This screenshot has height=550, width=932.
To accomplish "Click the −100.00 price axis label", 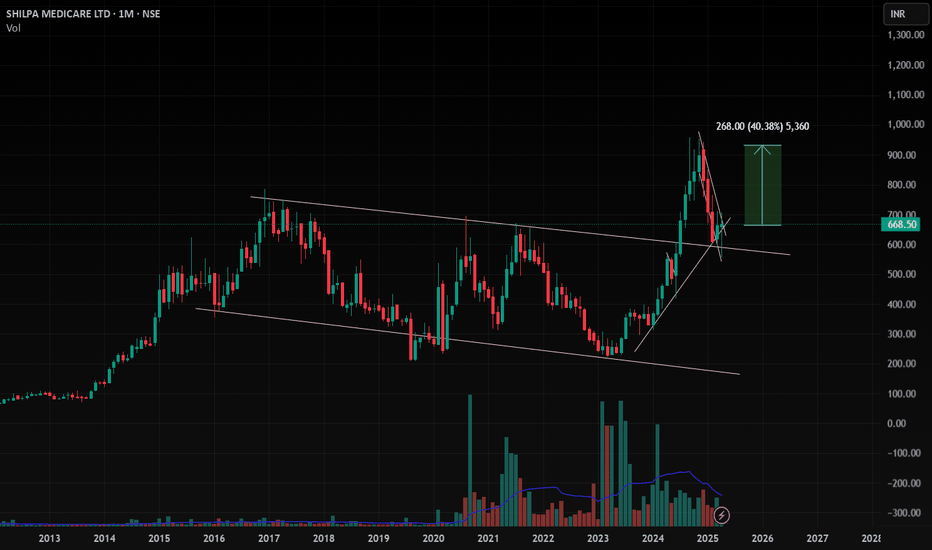I will (902, 453).
